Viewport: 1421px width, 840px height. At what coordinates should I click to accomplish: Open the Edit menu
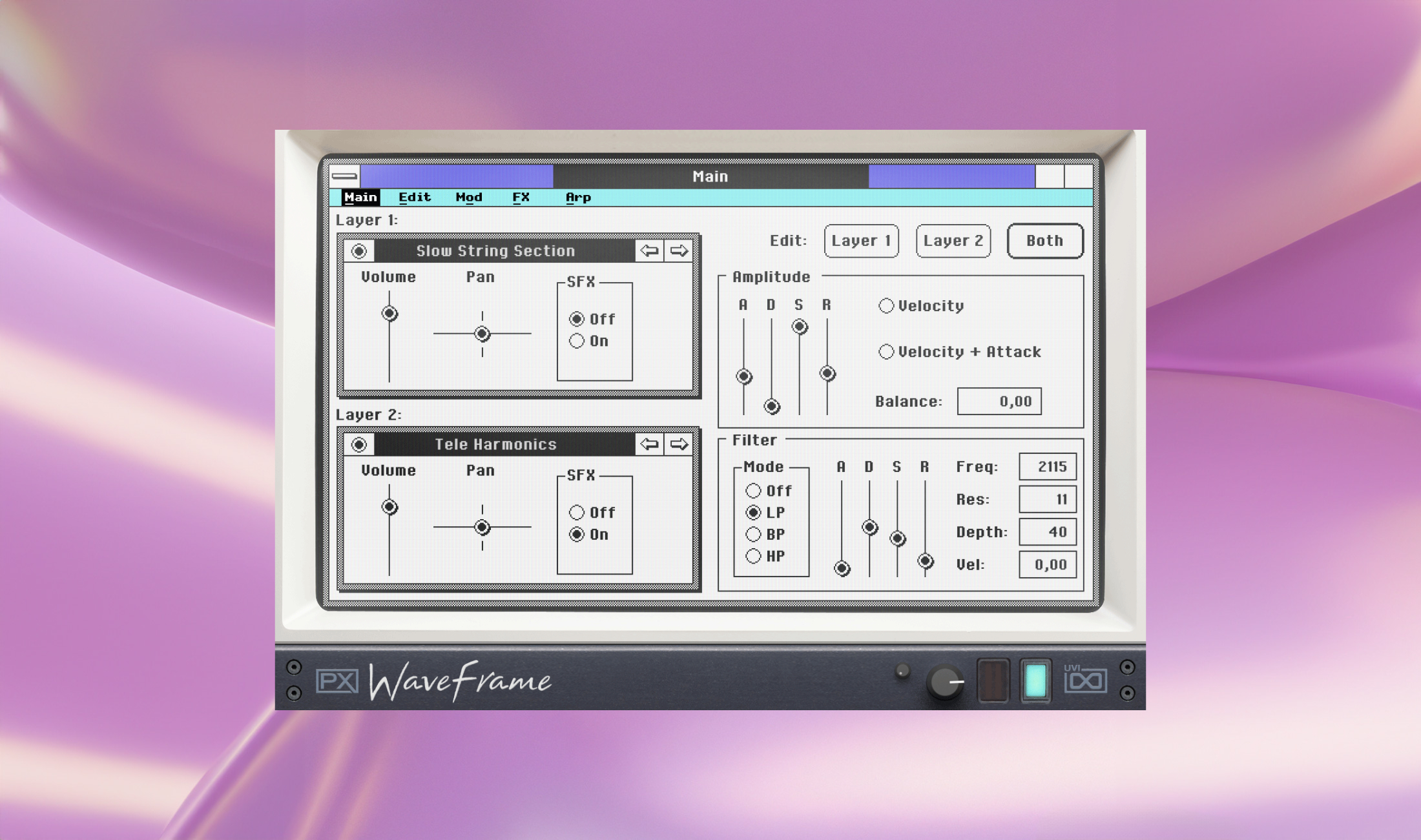(414, 197)
